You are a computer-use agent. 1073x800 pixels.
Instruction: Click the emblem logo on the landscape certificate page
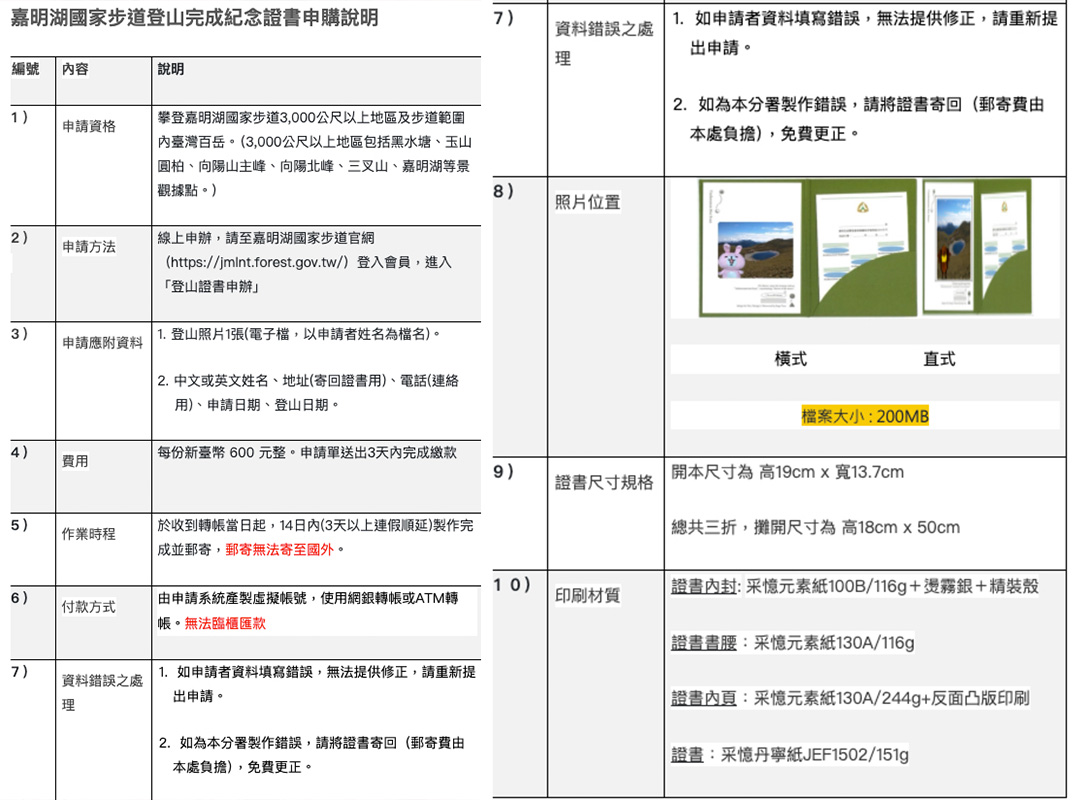(x=861, y=209)
